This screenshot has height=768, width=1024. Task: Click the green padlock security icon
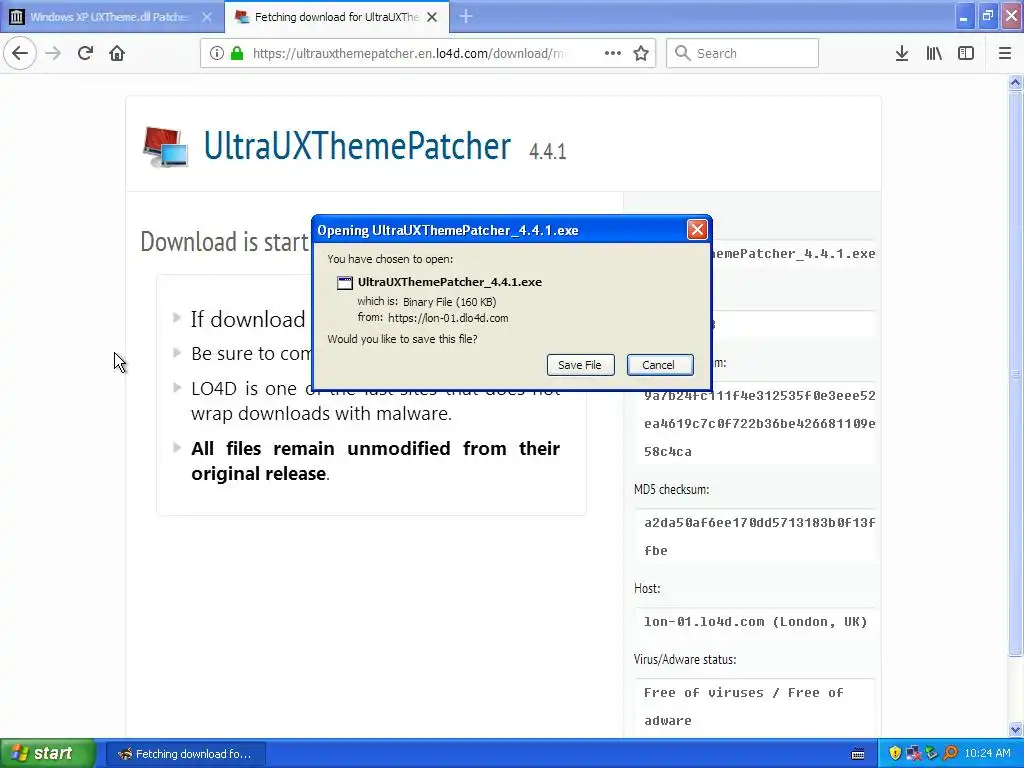[x=237, y=53]
